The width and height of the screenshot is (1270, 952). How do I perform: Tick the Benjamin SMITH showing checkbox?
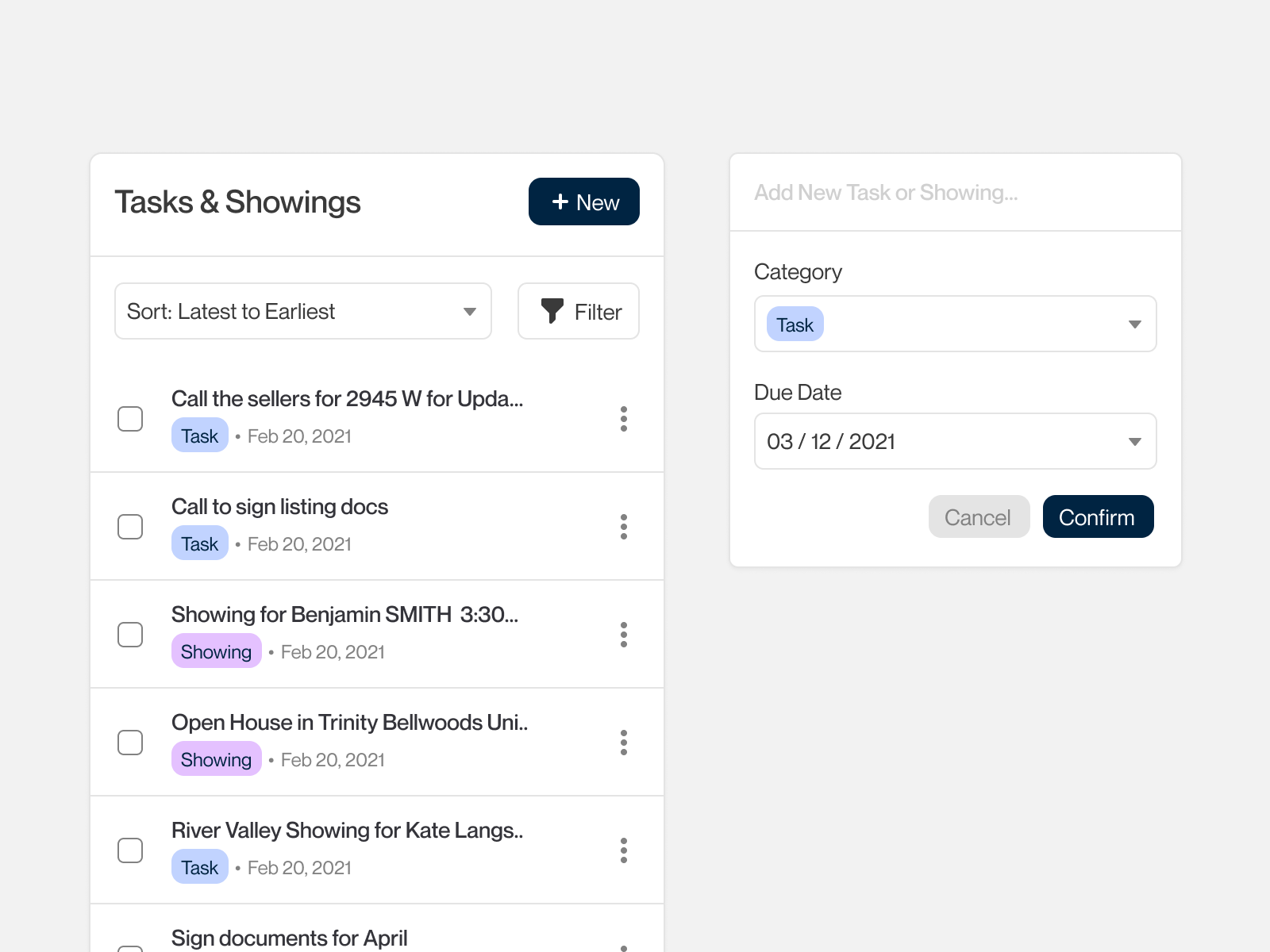(x=130, y=635)
